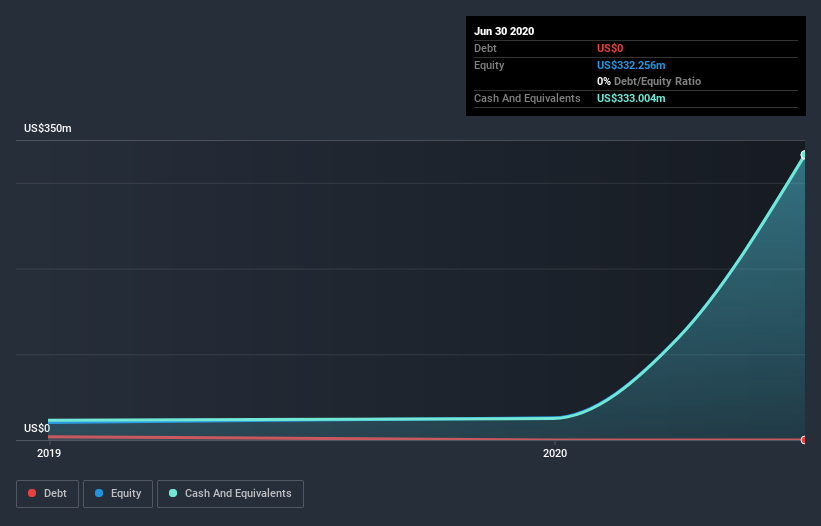The height and width of the screenshot is (526, 821).
Task: Click the Jun 30 2020 tooltip date
Action: point(504,31)
